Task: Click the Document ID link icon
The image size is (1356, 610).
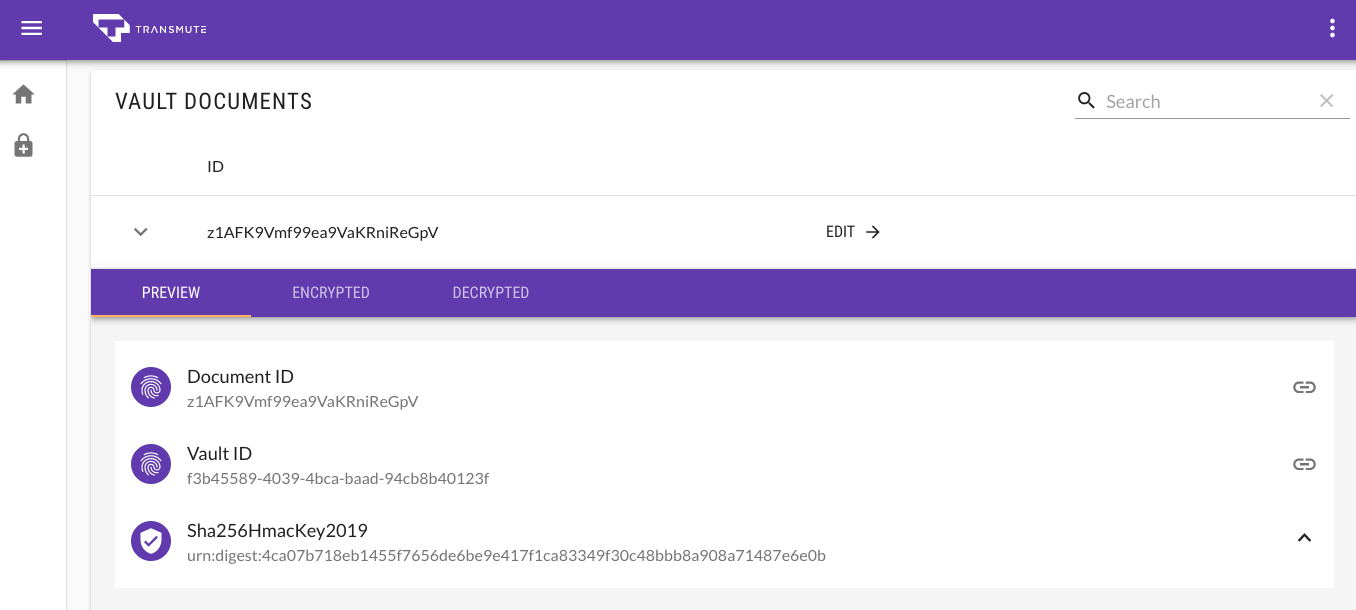Action: [x=1304, y=387]
